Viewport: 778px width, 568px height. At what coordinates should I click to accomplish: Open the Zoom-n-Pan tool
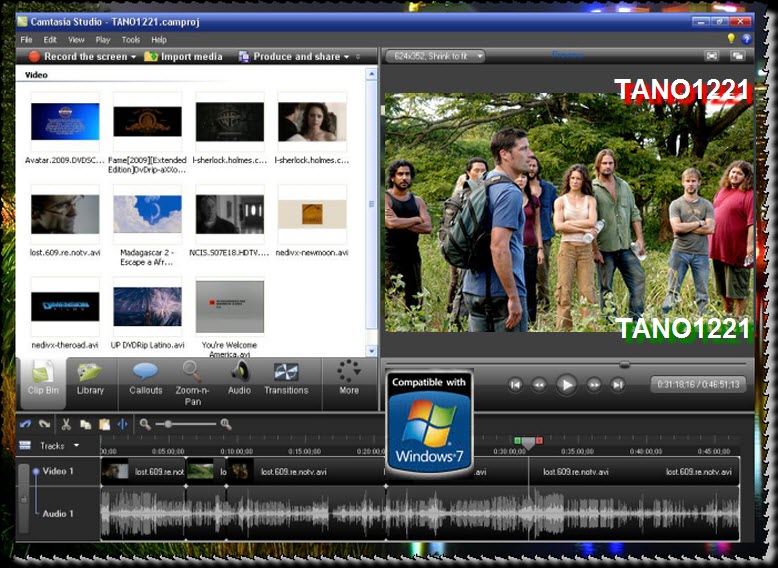pyautogui.click(x=192, y=381)
